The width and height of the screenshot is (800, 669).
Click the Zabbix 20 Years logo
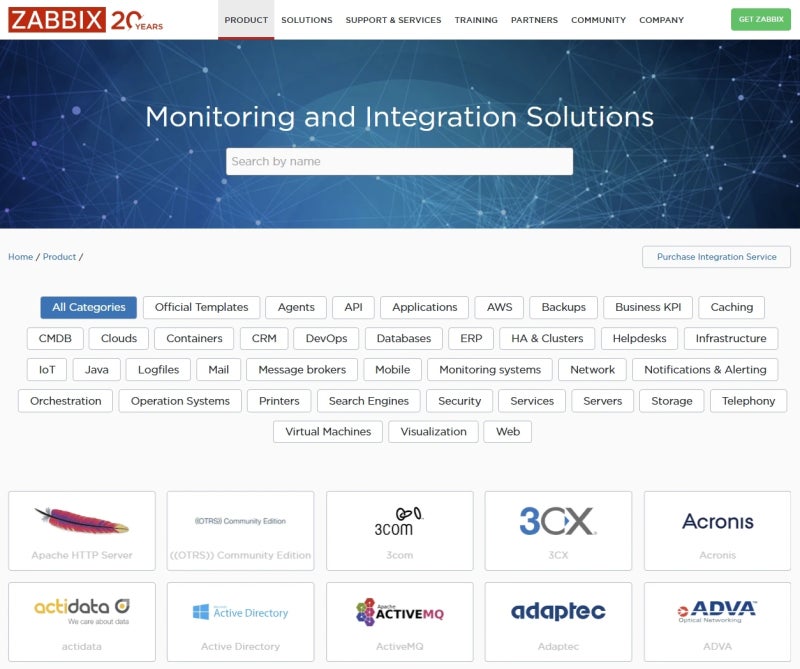[86, 20]
